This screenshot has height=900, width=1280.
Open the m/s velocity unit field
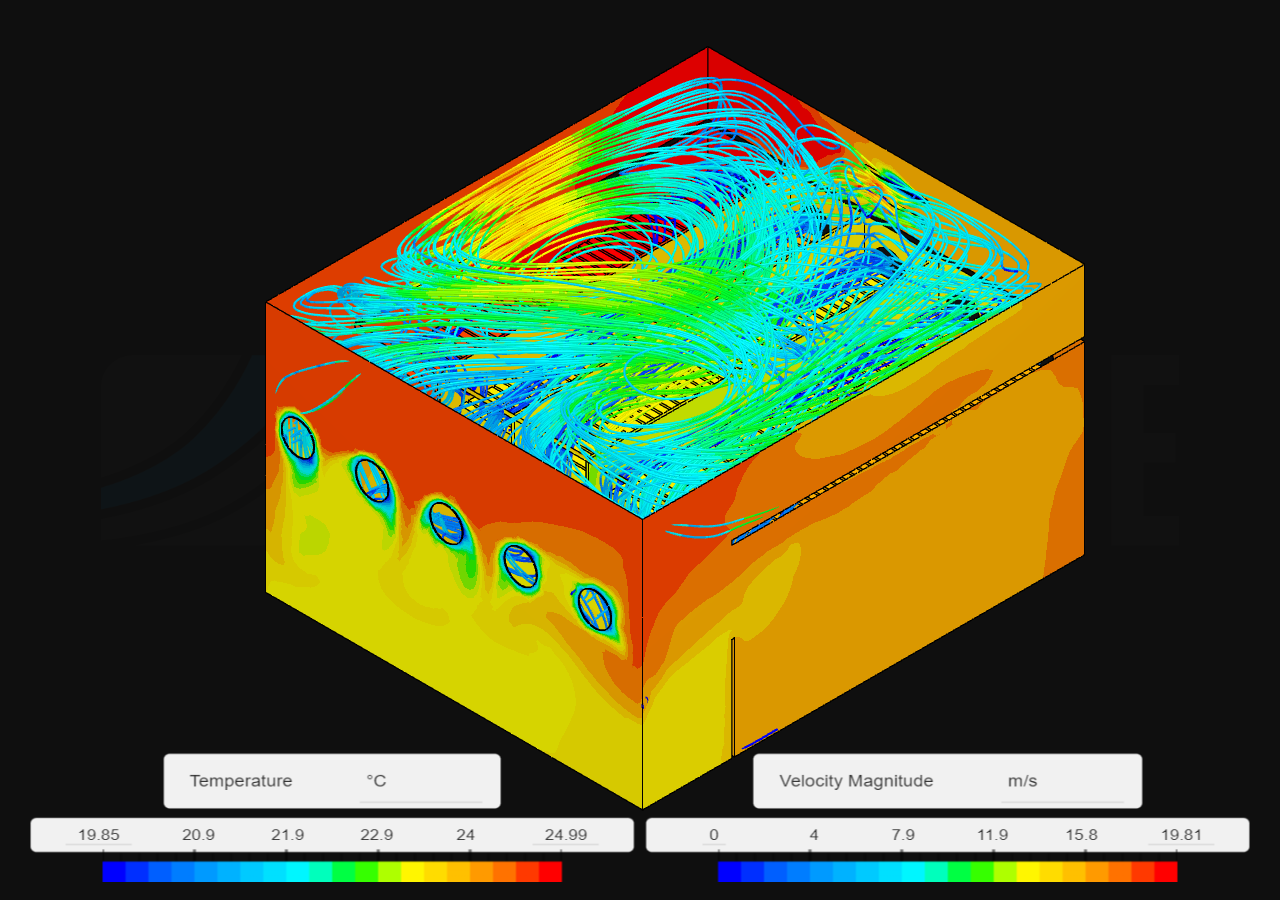pos(1062,782)
